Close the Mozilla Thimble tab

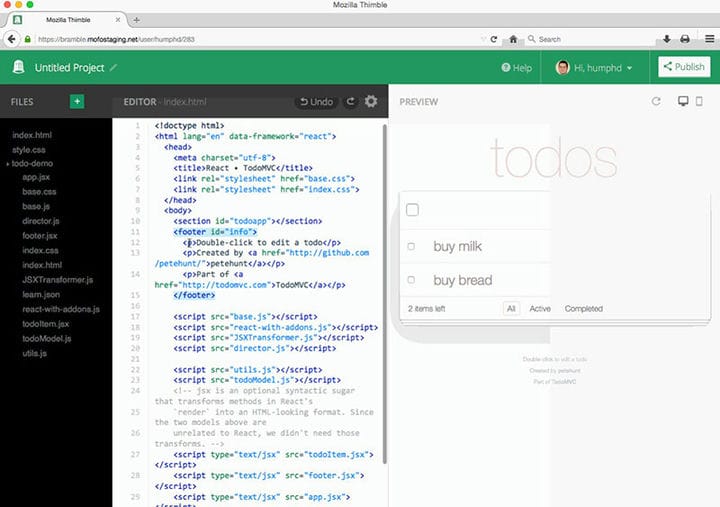pos(118,20)
